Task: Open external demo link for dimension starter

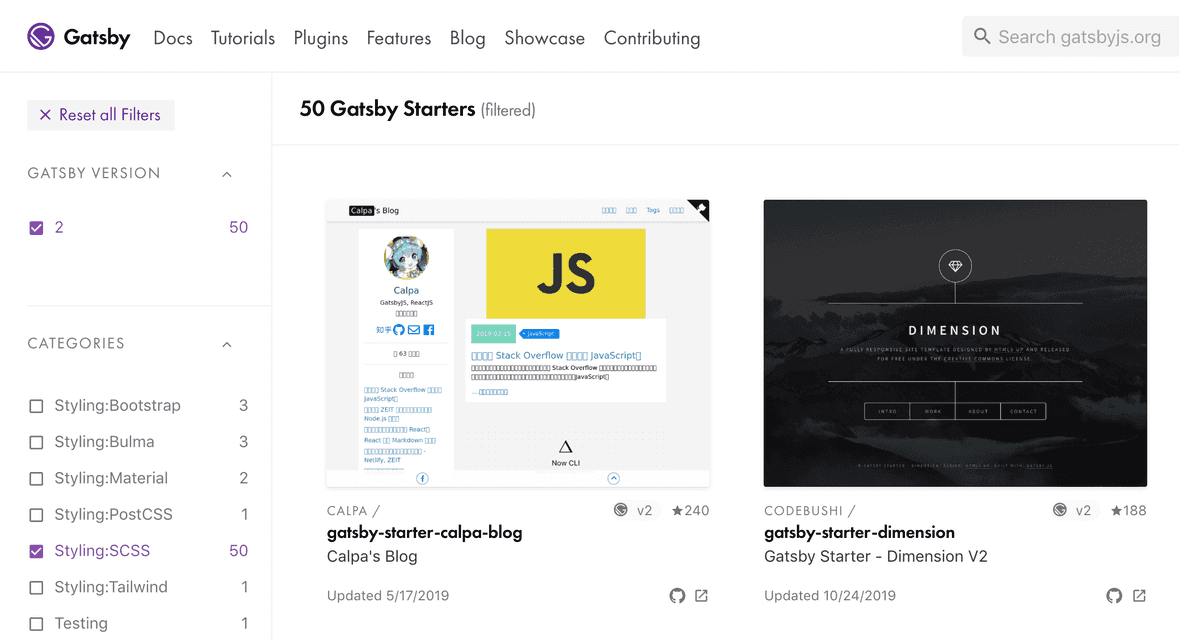Action: 1139,596
